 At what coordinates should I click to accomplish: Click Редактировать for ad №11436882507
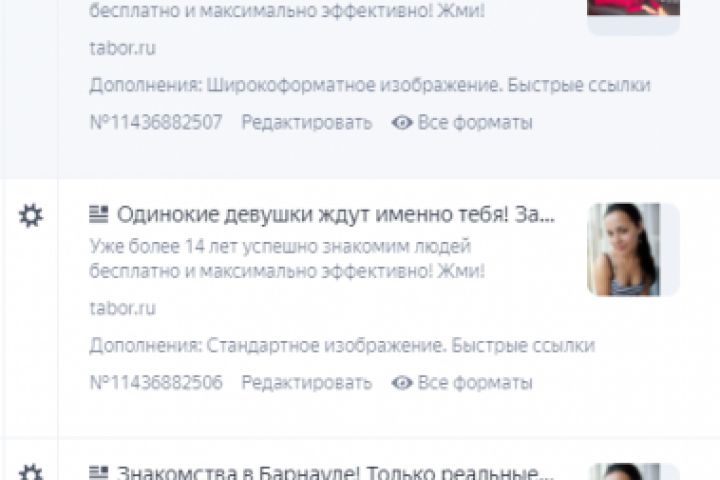(x=307, y=123)
